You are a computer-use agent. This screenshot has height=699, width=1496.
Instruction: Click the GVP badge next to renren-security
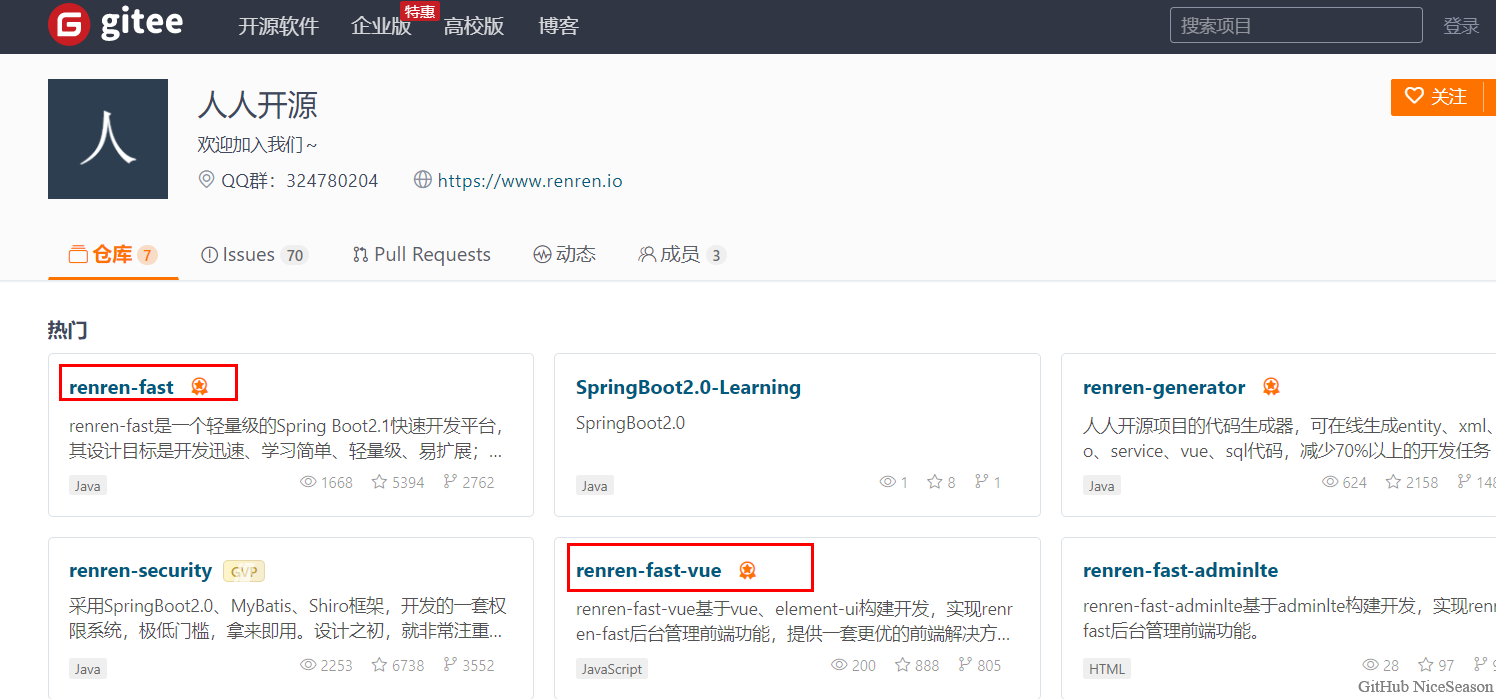pyautogui.click(x=244, y=571)
